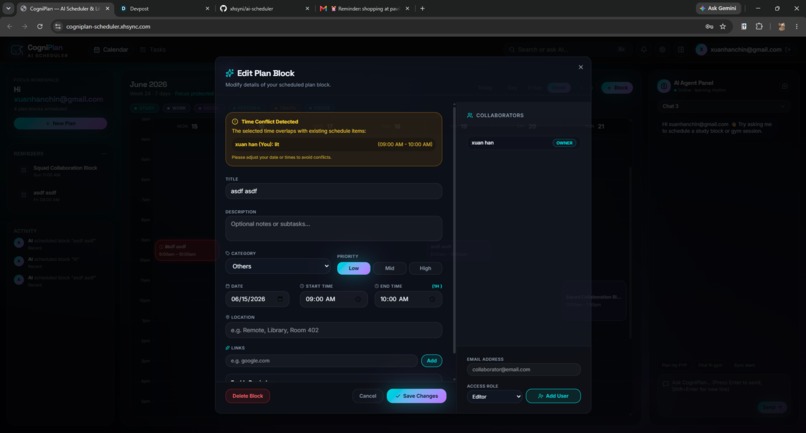Click the Start Time field 09:00 AM

point(334,299)
